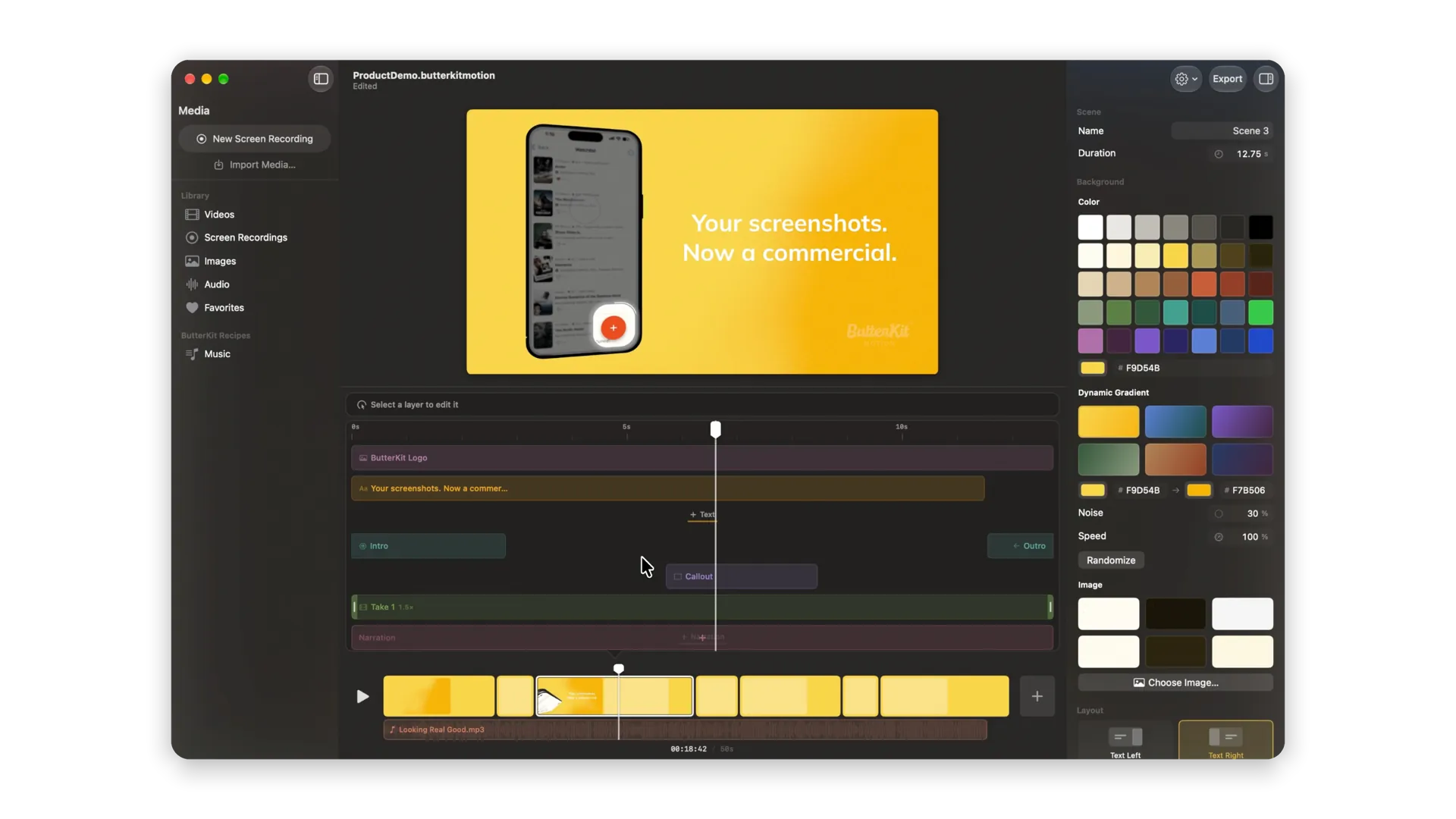Select the Text Left layout option
This screenshot has width=1456, height=819.
1125,741
